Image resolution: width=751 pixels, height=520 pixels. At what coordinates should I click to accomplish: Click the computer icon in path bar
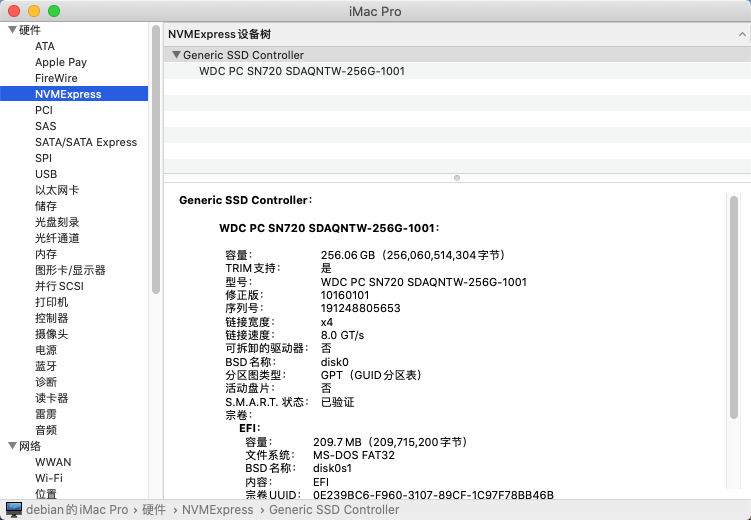click(x=14, y=509)
